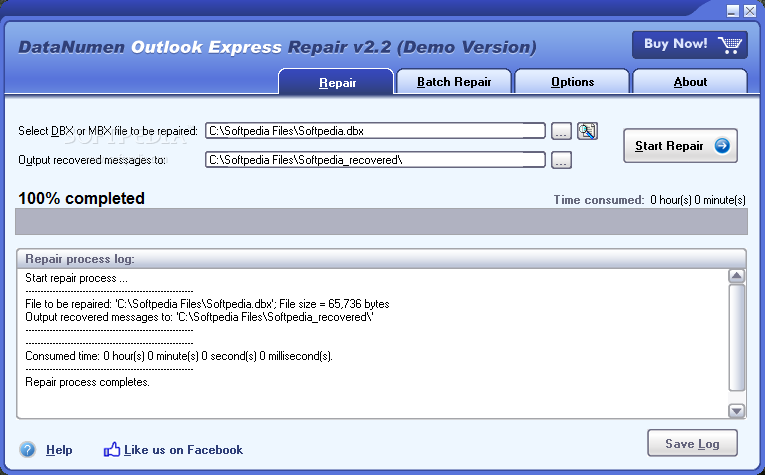Switch to the Repair tab
765x475 pixels.
tap(336, 81)
